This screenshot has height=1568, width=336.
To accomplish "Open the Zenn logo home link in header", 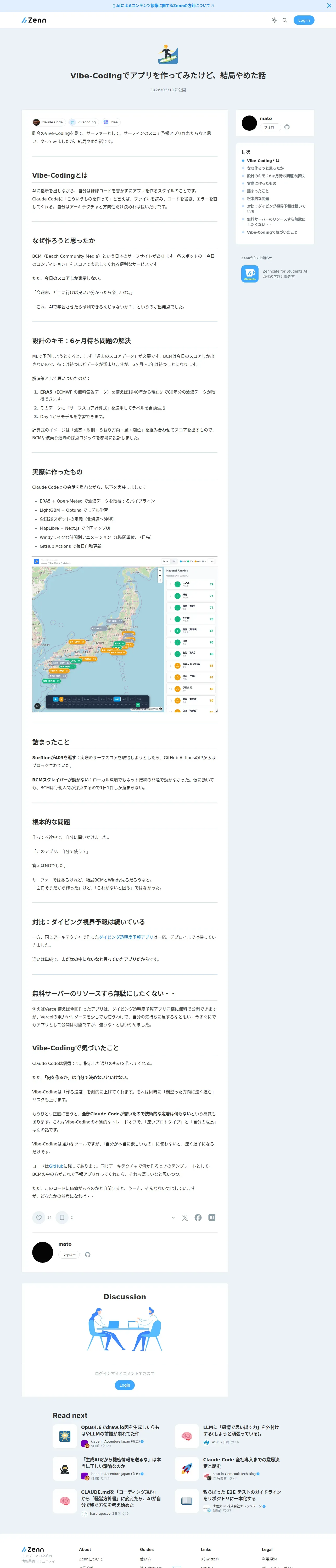I will (x=34, y=20).
